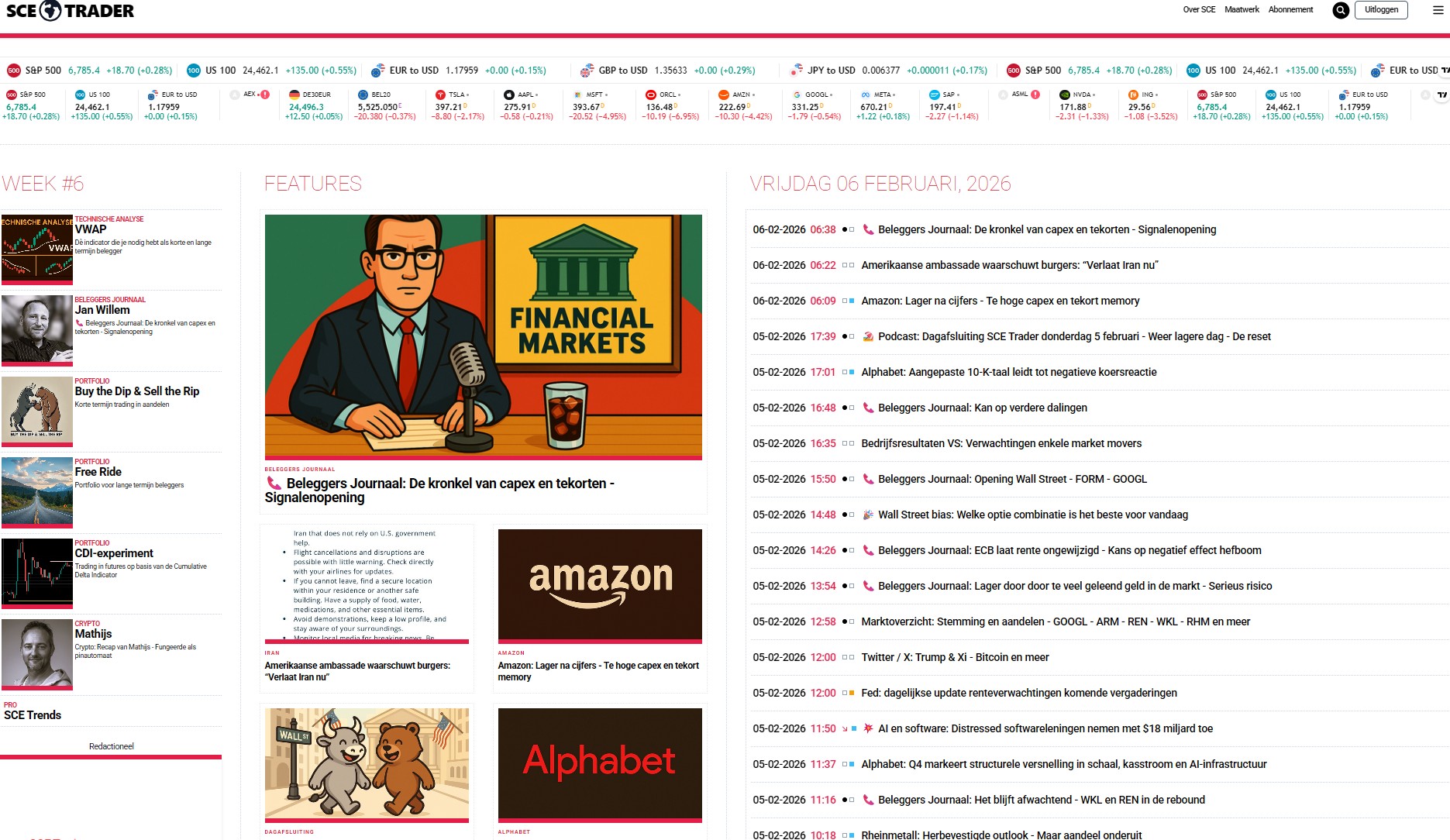This screenshot has width=1450, height=840.
Task: Select the MSFT ticker logo
Action: pyautogui.click(x=577, y=95)
